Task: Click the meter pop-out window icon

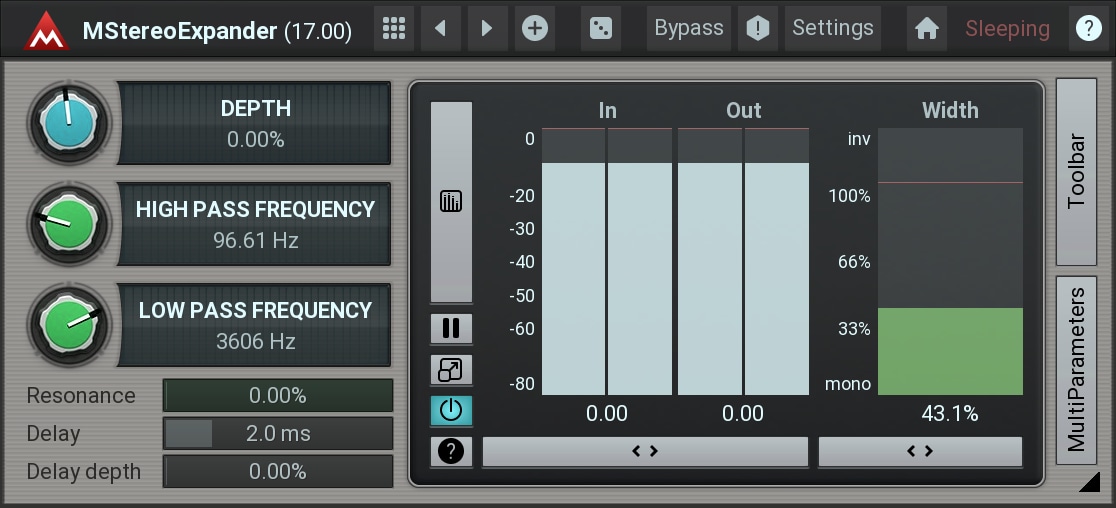Action: 451,370
